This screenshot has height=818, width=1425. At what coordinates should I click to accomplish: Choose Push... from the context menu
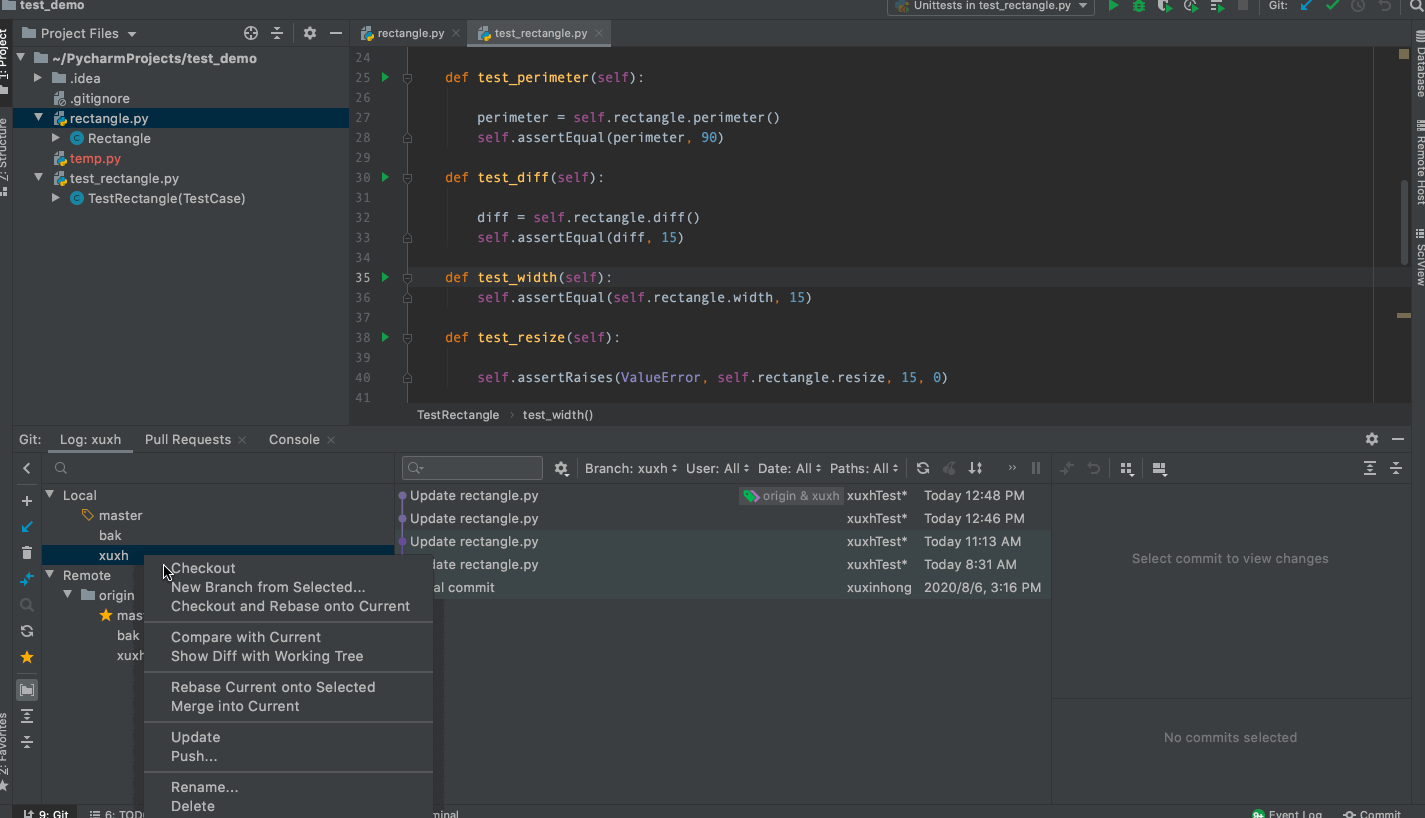(x=194, y=756)
